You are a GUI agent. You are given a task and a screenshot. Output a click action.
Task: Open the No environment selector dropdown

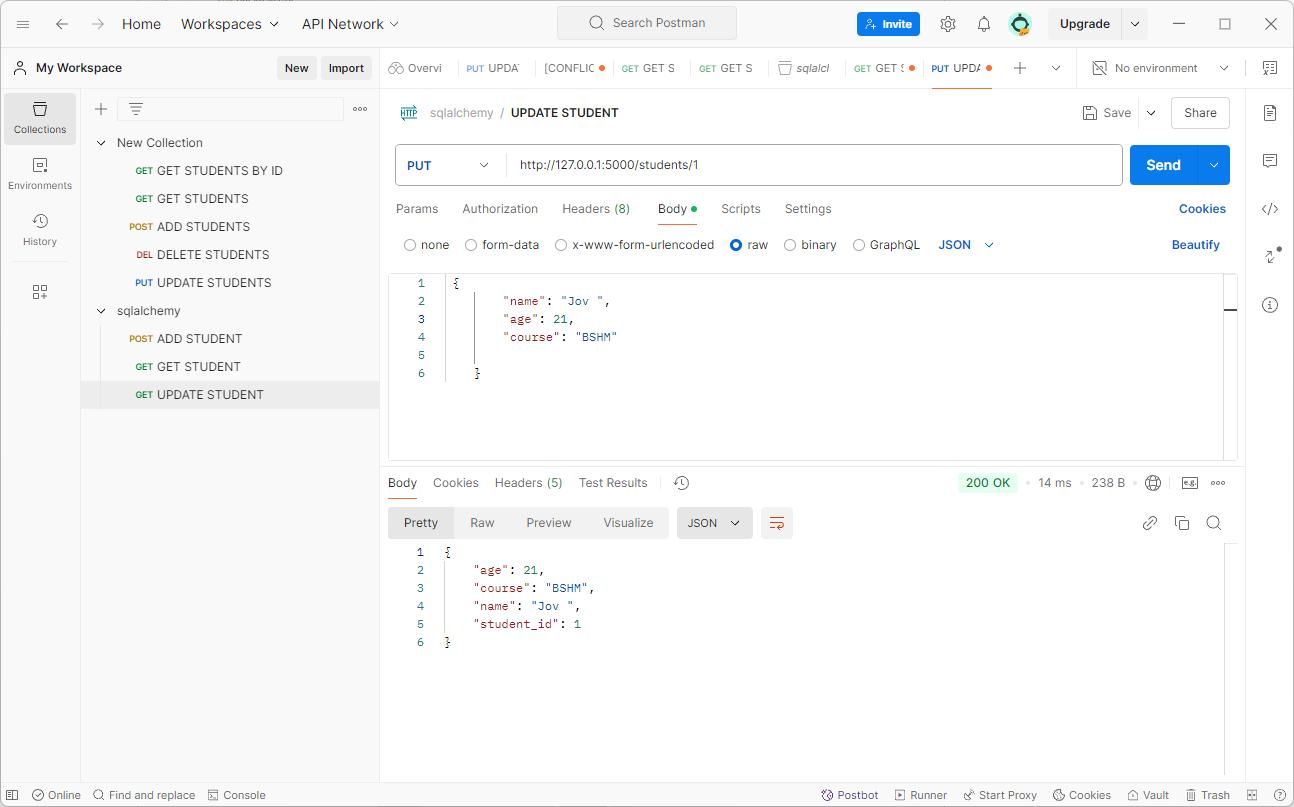pos(1161,68)
